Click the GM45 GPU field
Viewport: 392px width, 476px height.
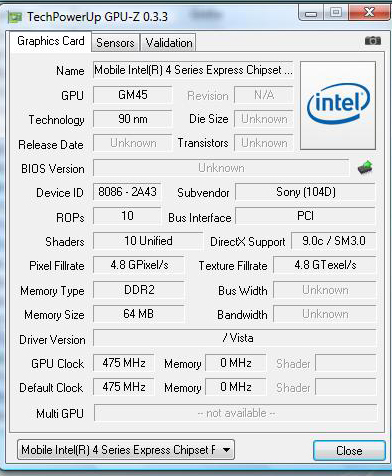click(133, 95)
